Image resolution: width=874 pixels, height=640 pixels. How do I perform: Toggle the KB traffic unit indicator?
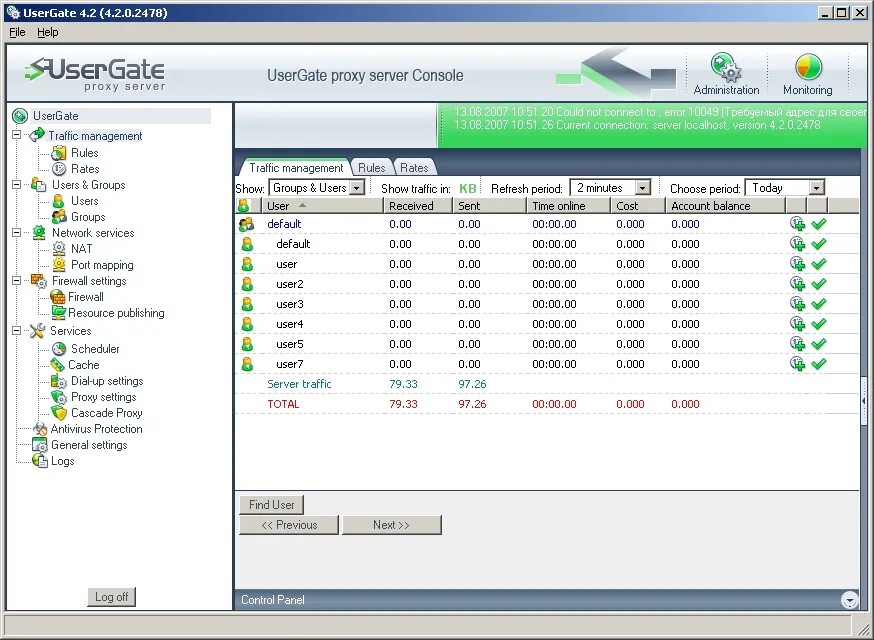tap(468, 188)
